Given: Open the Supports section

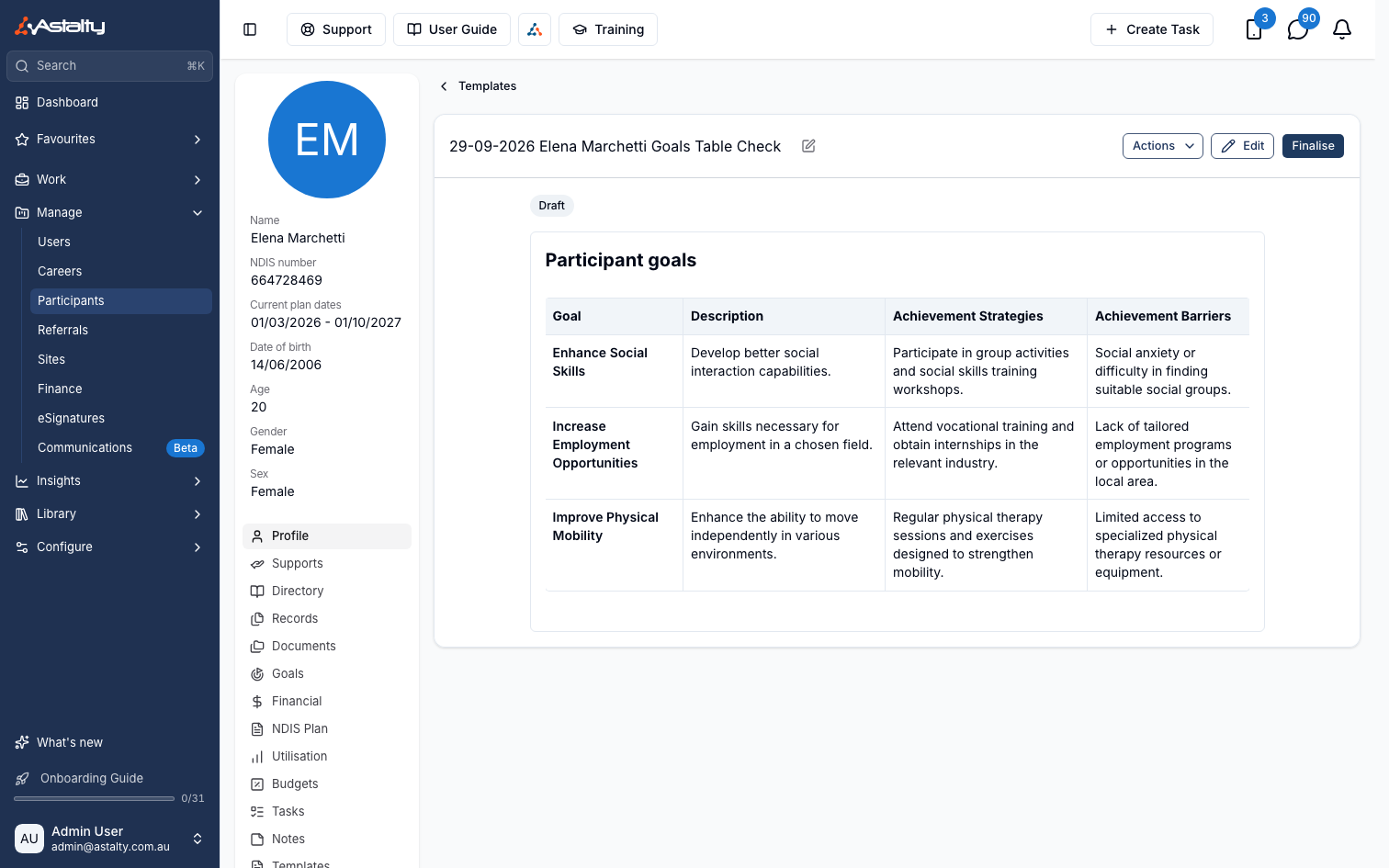Looking at the screenshot, I should pyautogui.click(x=327, y=564).
